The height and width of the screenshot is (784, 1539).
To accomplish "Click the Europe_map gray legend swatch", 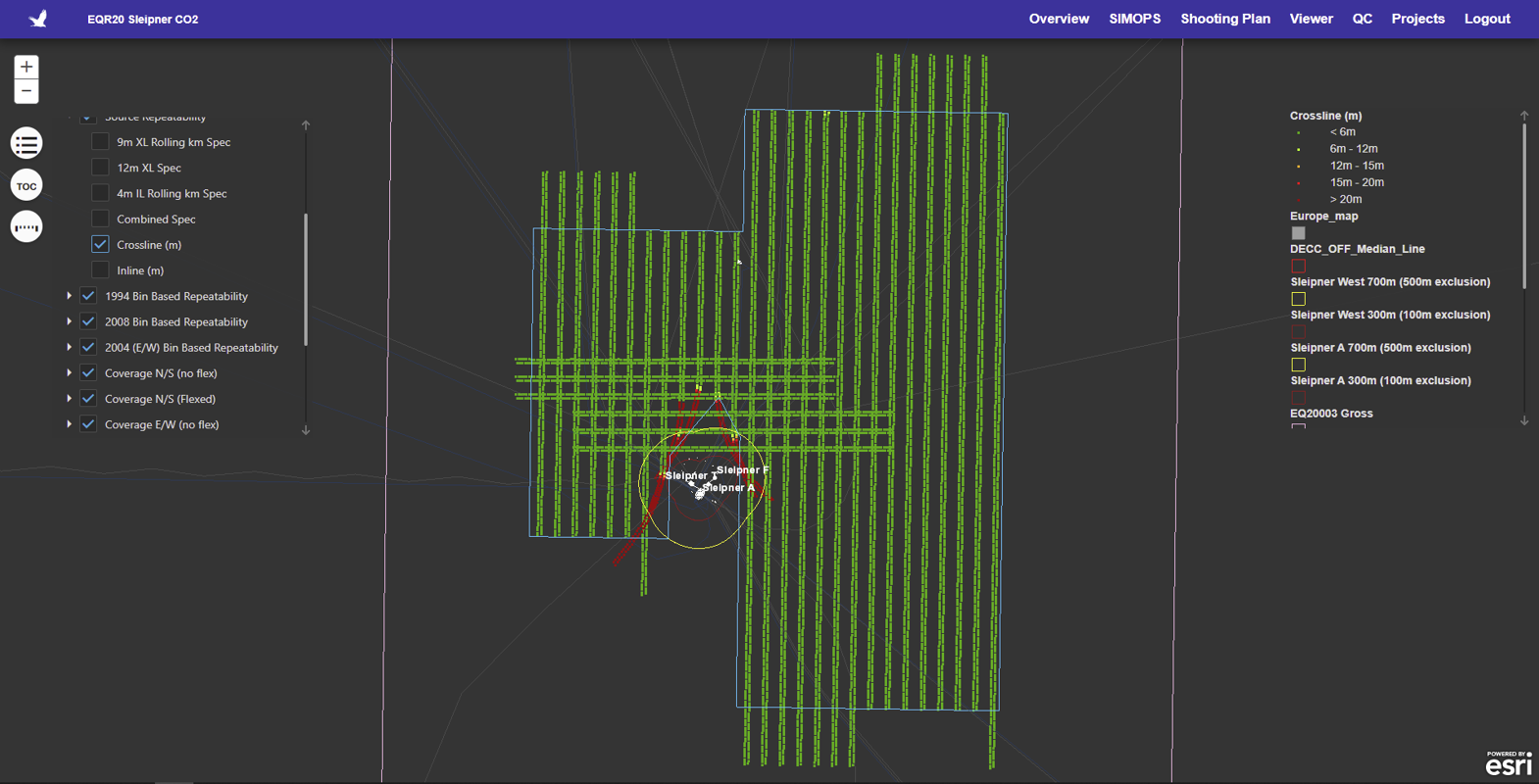I will coord(1298,233).
